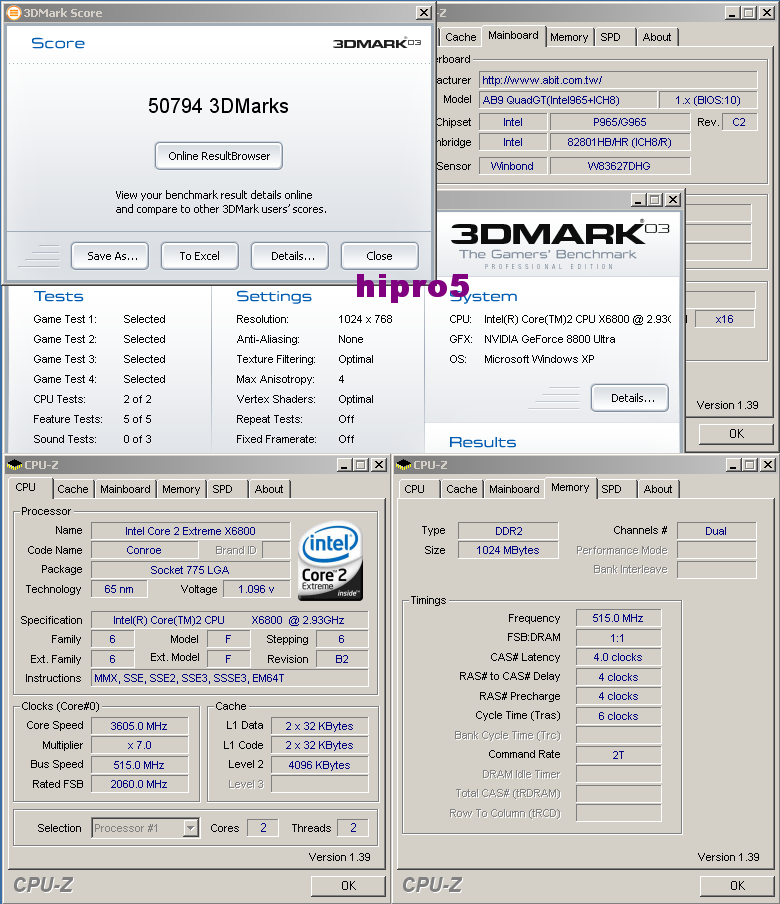The height and width of the screenshot is (904, 780).
Task: Click the 3DMark Score window orange icon
Action: point(13,12)
